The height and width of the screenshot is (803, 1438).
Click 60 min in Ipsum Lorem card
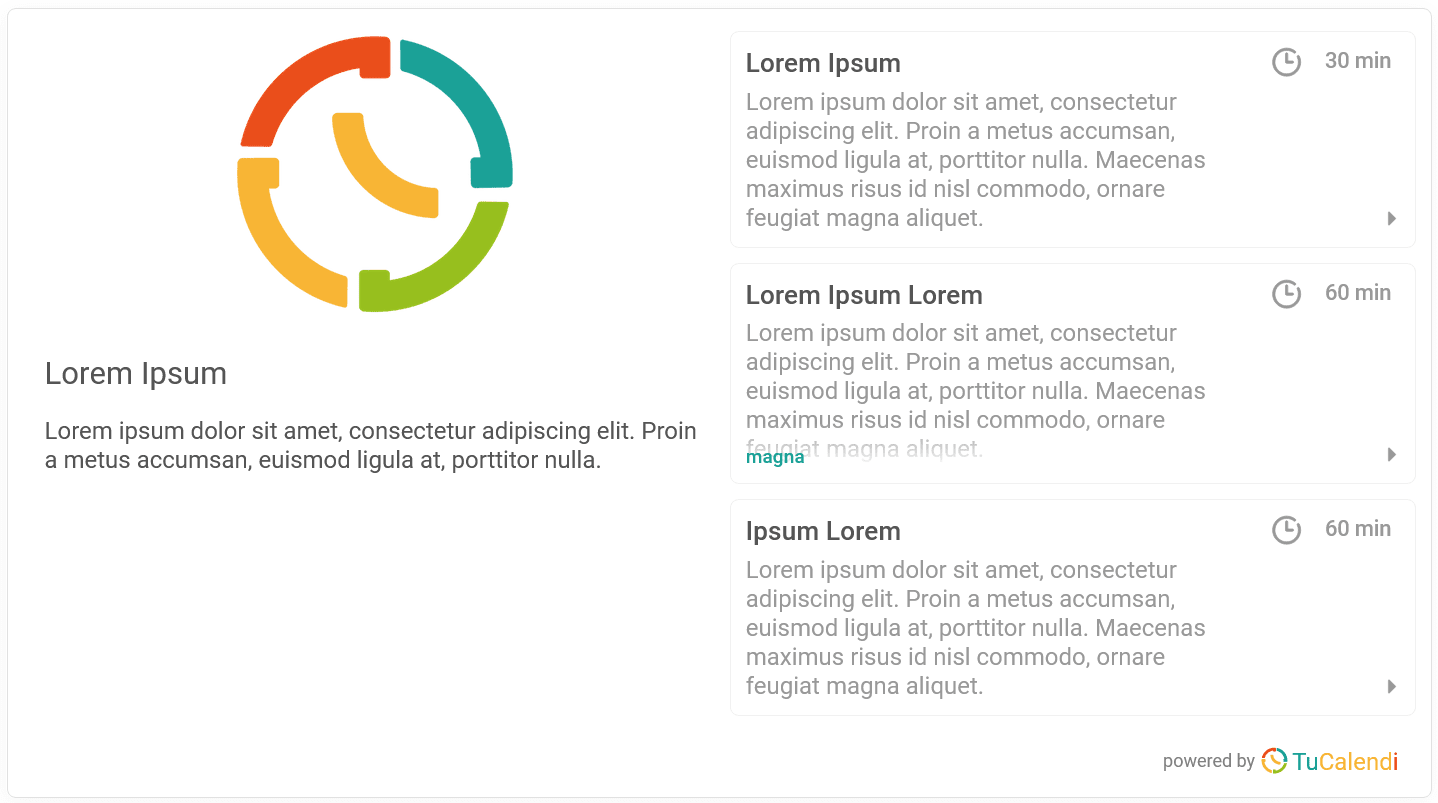click(1358, 529)
